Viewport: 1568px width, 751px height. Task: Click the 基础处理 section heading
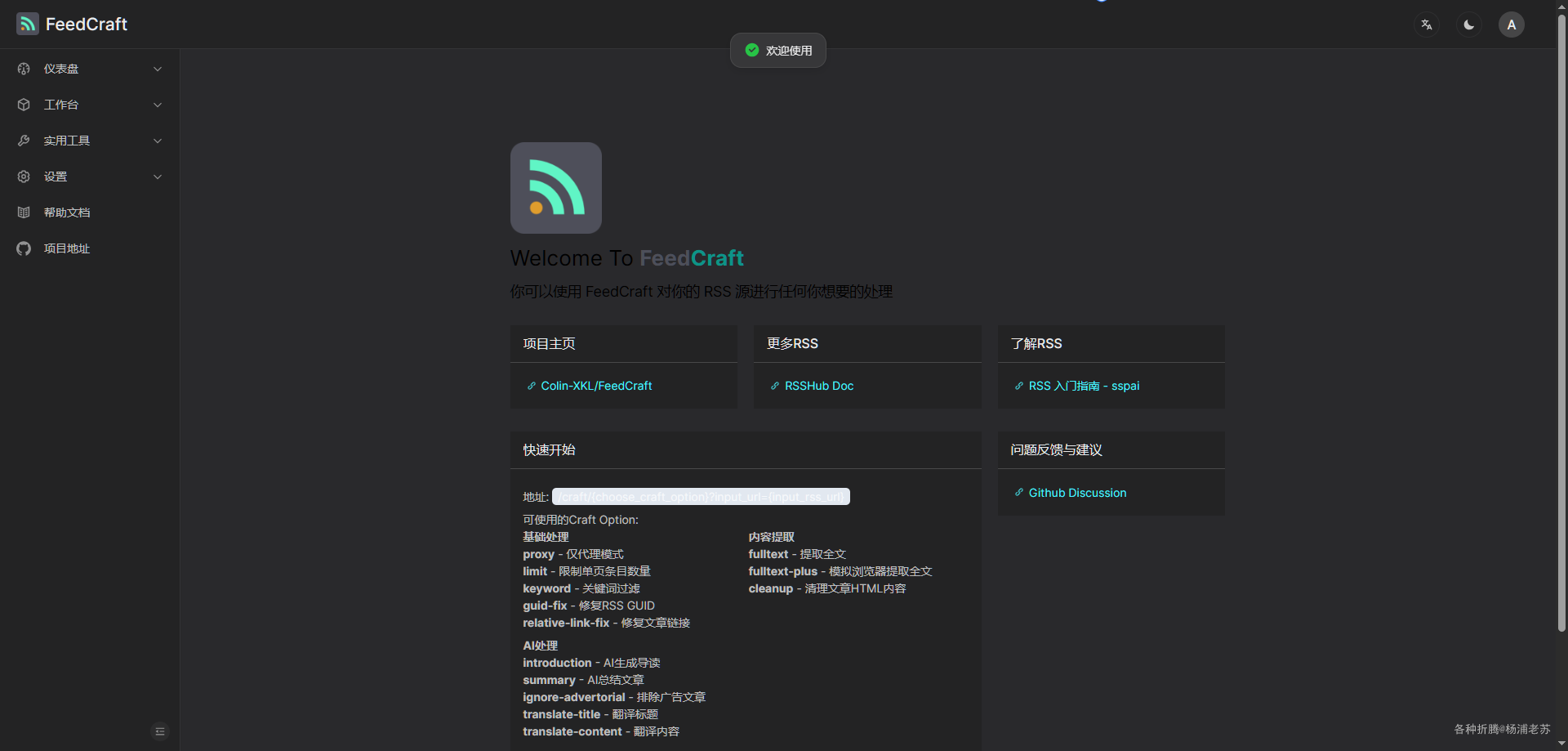click(x=546, y=537)
